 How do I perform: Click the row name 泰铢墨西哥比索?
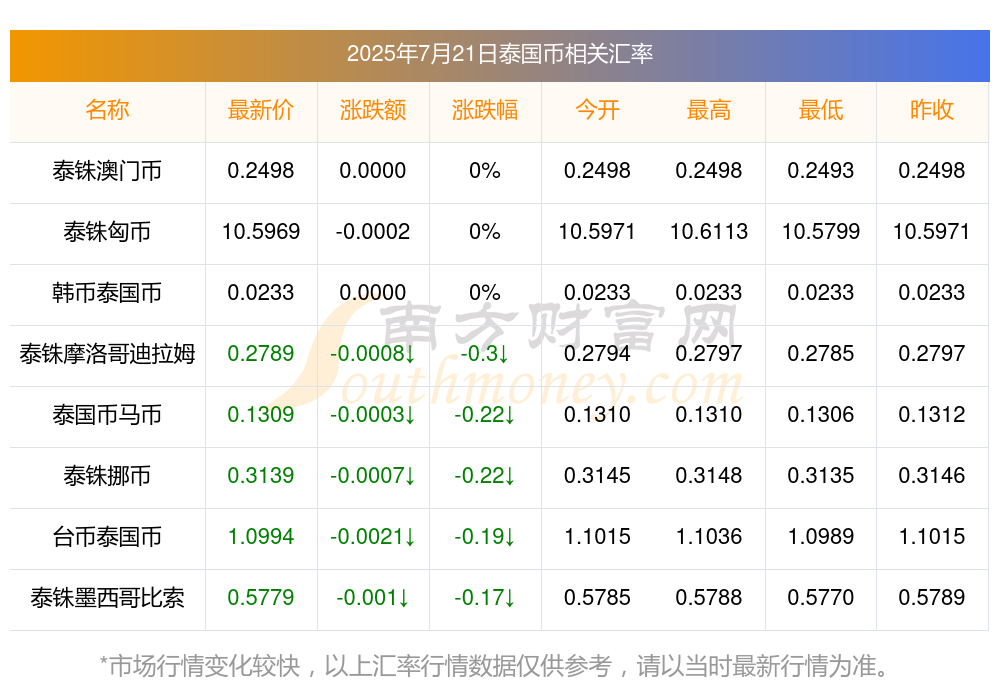pos(107,598)
